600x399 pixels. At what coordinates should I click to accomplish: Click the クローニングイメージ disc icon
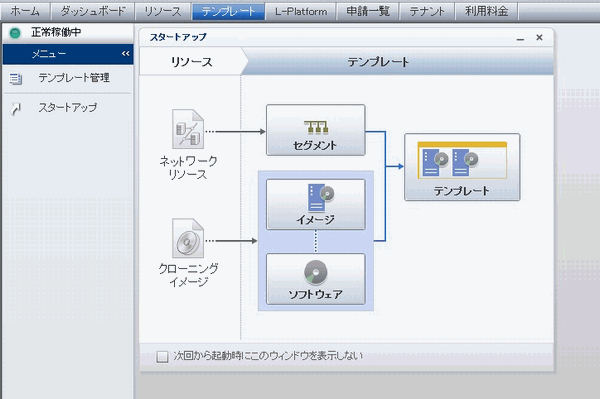[188, 238]
